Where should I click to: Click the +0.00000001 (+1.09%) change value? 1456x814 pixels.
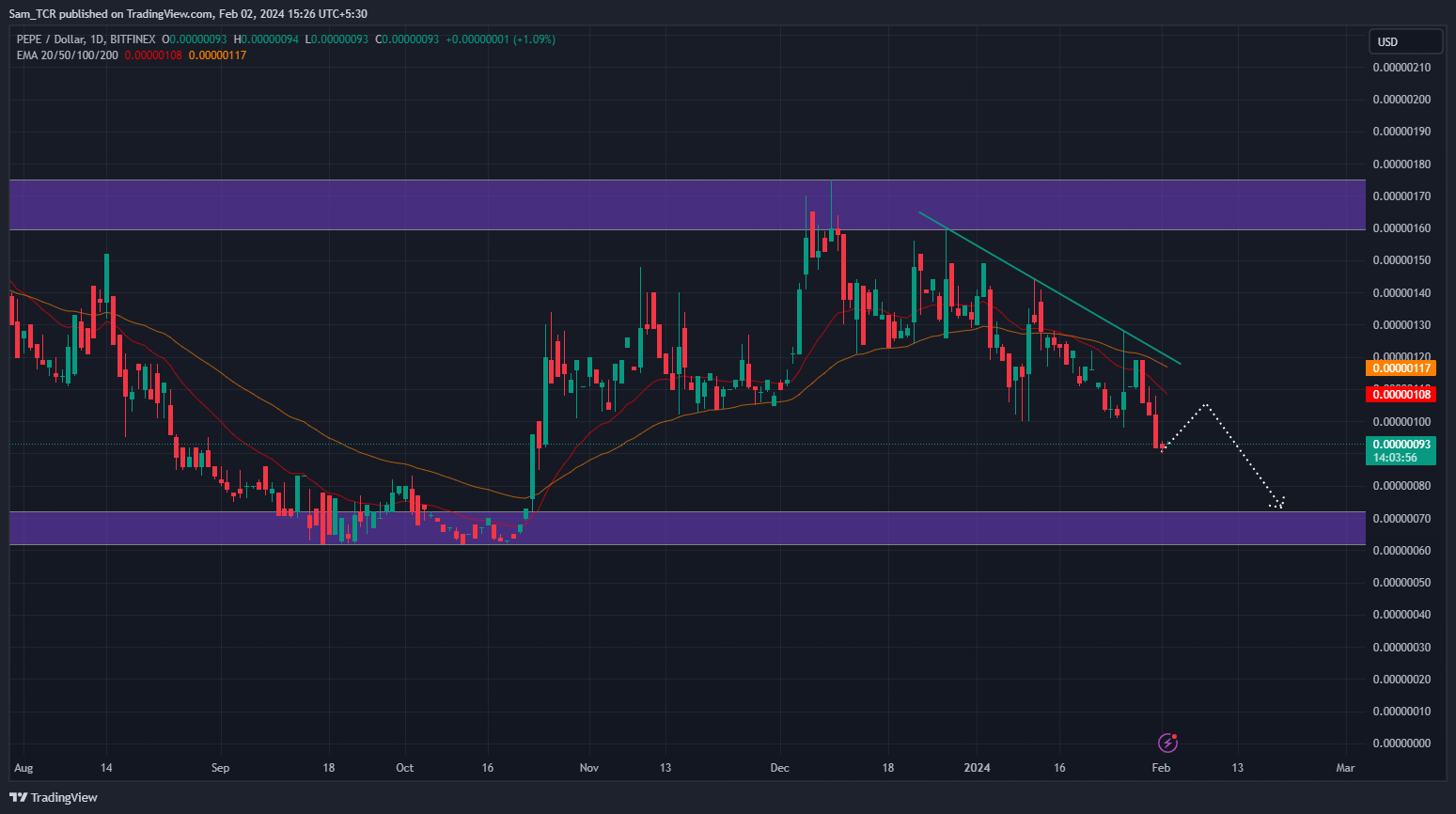click(500, 39)
